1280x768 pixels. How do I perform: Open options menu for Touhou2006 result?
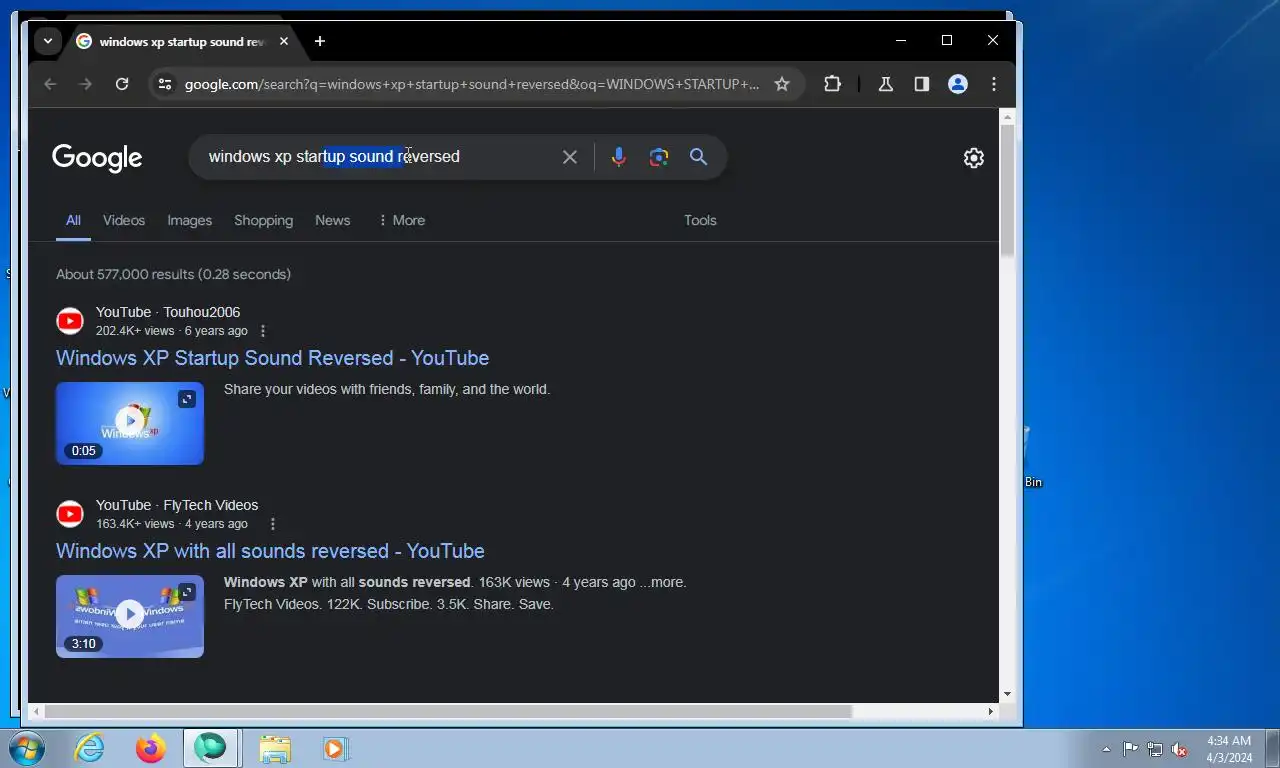coord(263,331)
